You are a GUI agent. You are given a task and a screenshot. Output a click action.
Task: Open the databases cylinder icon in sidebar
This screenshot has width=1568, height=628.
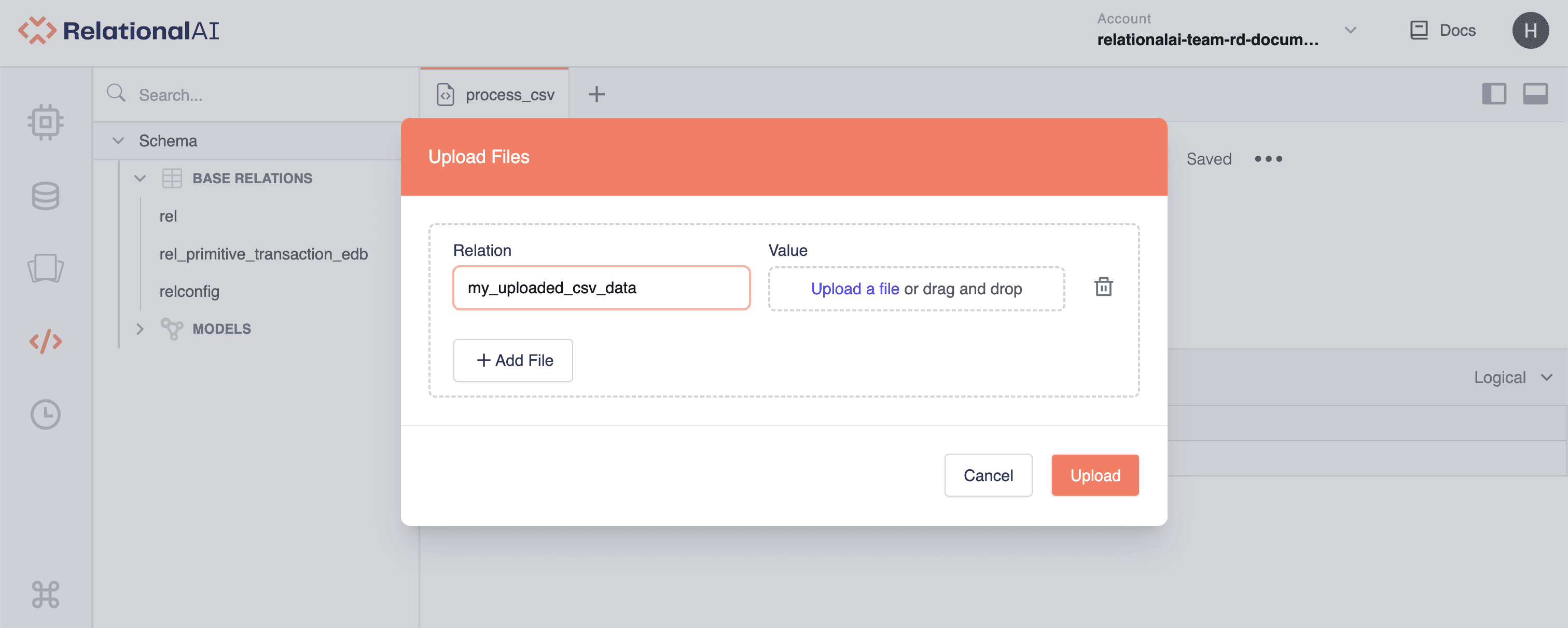coord(46,196)
